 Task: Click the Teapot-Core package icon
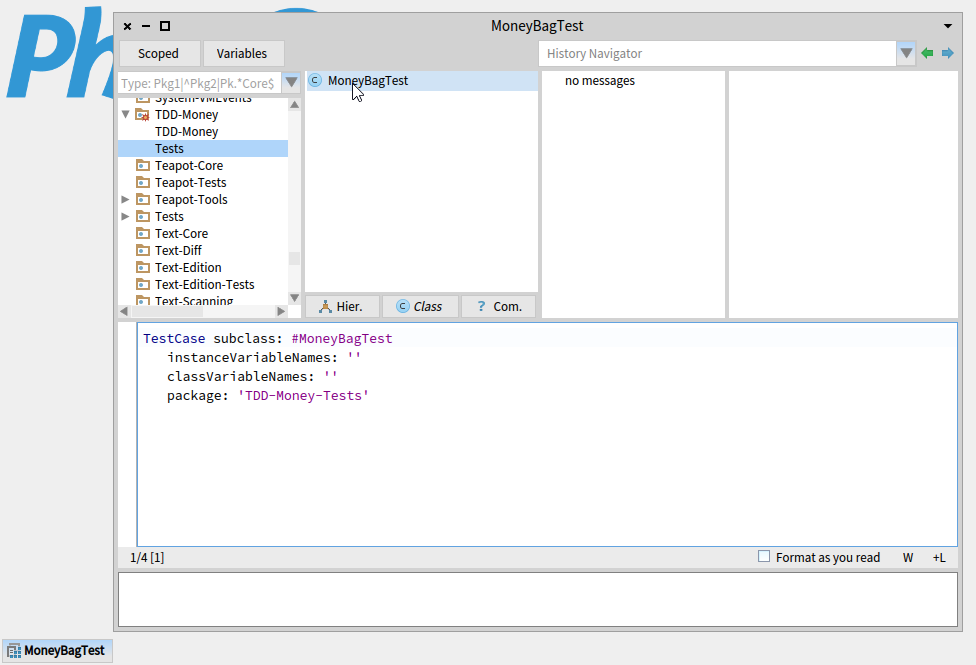pyautogui.click(x=143, y=165)
